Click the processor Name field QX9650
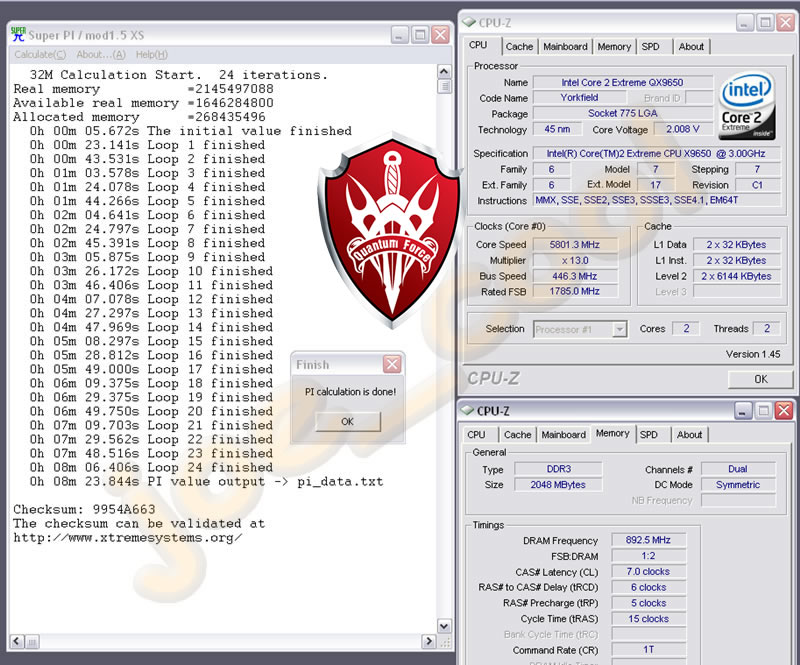Image resolution: width=800 pixels, height=665 pixels. point(622,83)
